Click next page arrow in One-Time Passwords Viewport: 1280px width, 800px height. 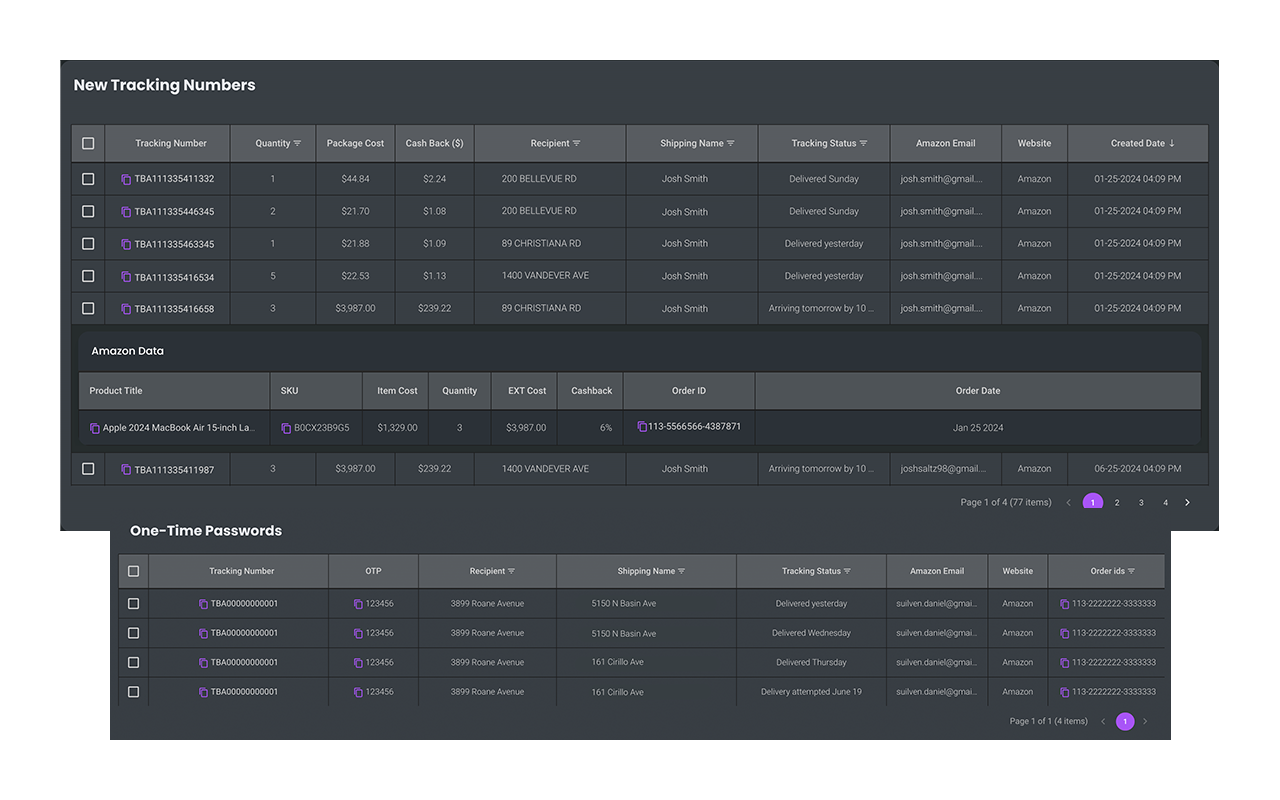click(x=1145, y=721)
